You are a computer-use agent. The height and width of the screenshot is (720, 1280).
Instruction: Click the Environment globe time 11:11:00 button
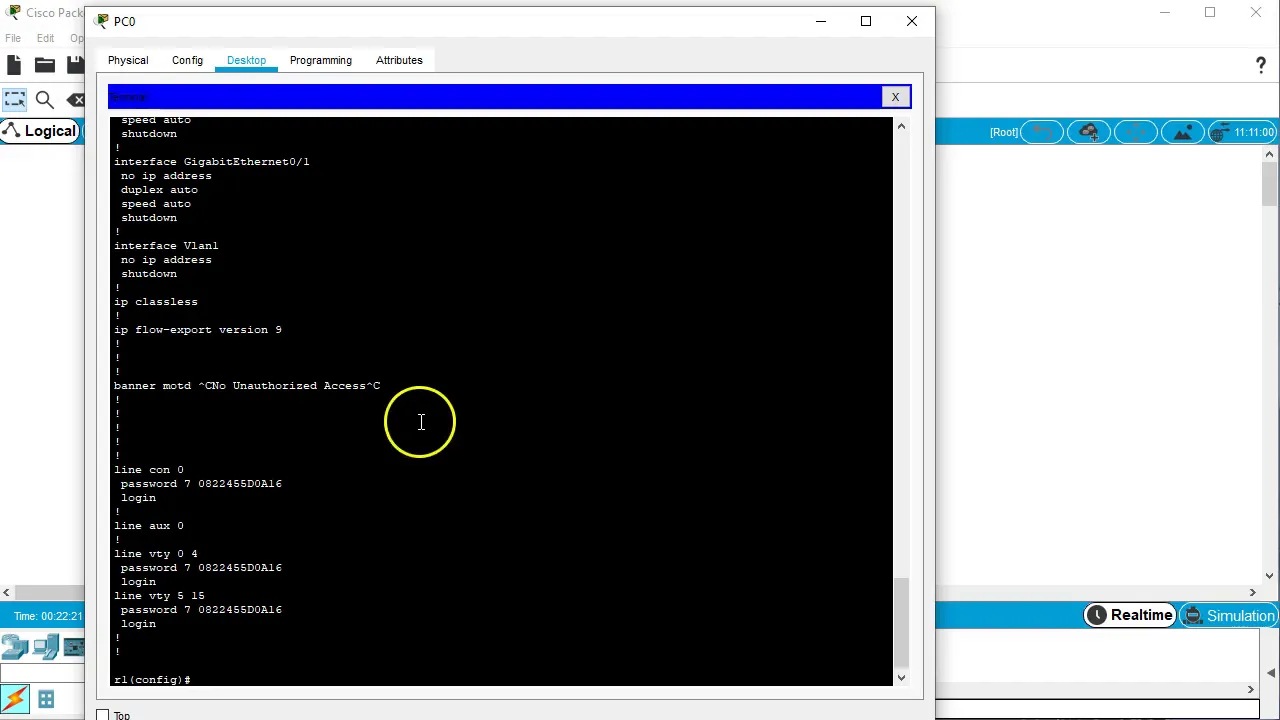1242,132
